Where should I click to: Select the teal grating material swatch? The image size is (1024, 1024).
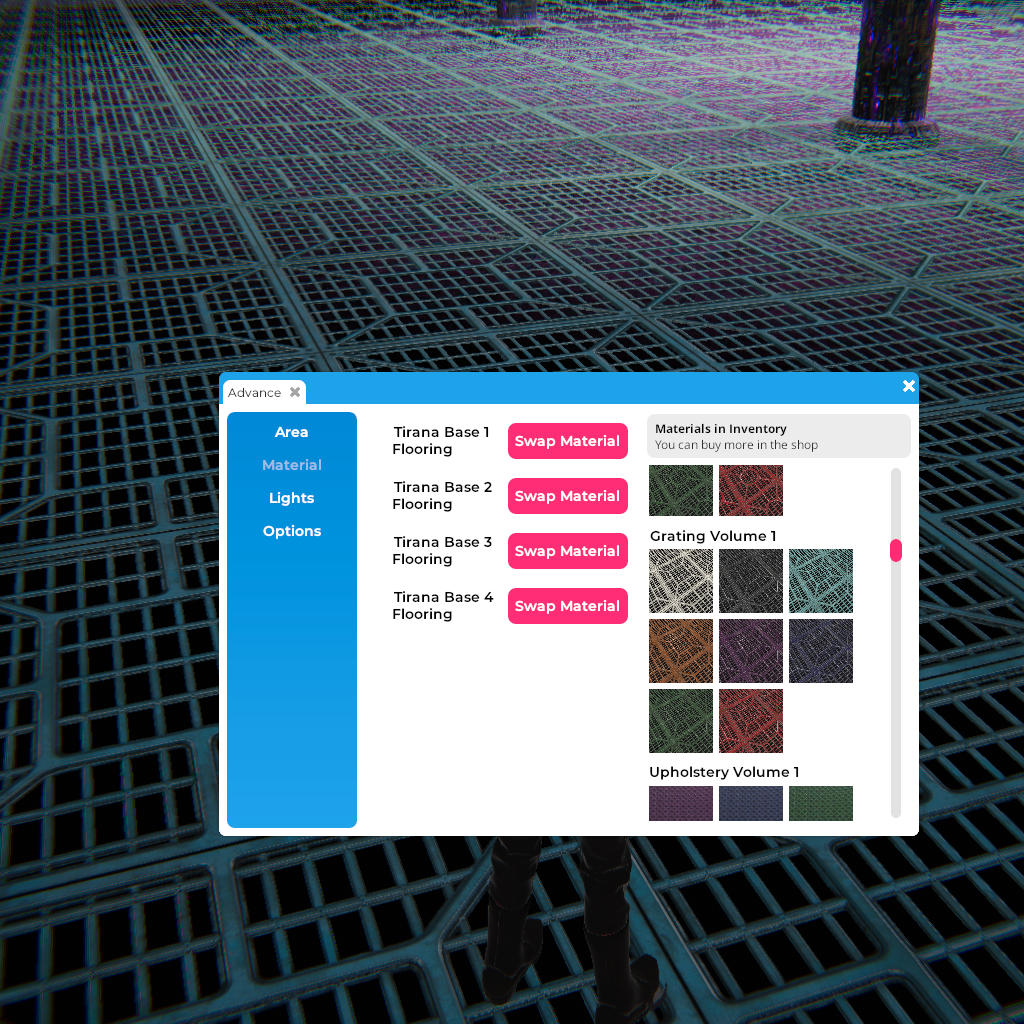[821, 581]
